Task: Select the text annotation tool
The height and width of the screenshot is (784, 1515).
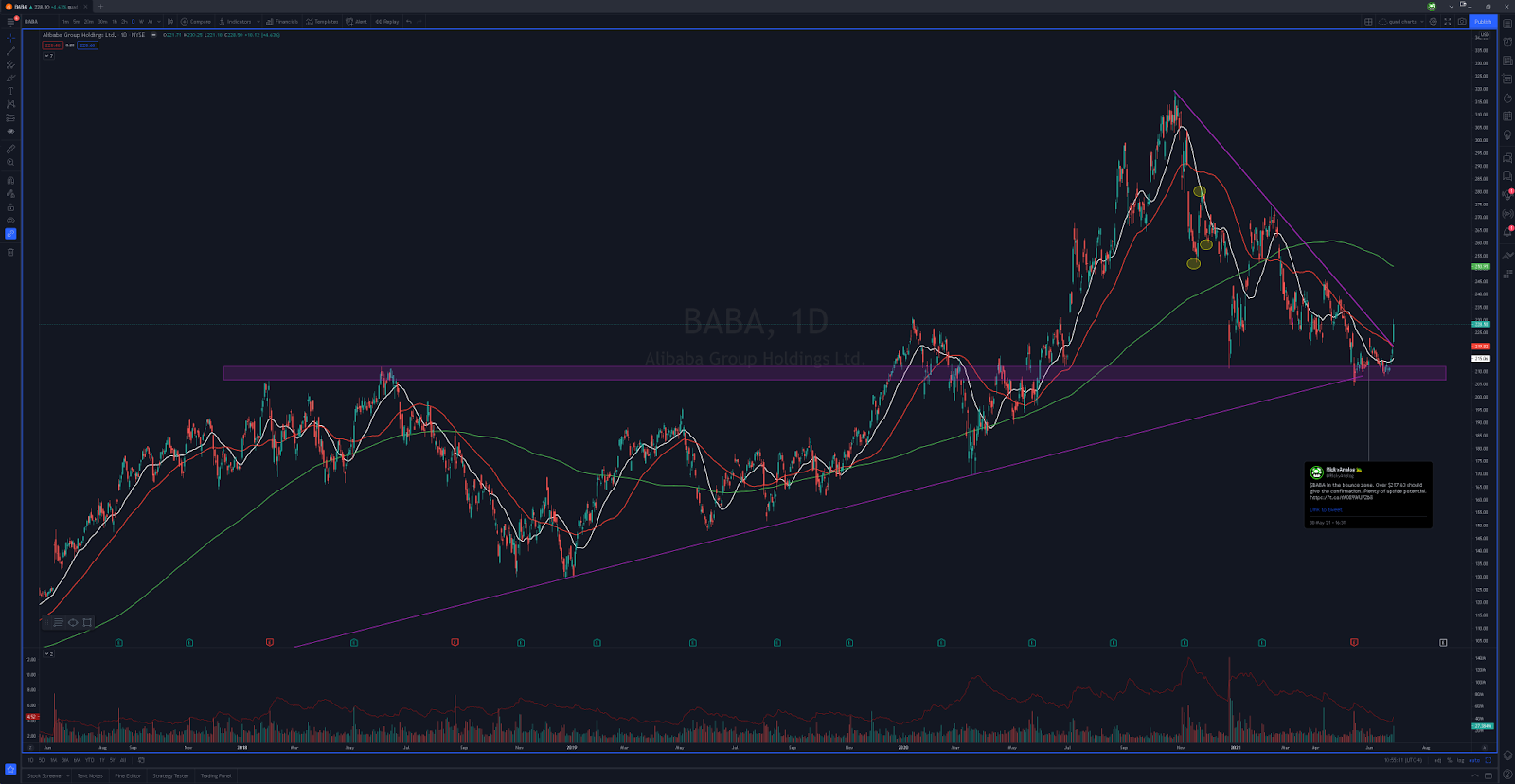Action: coord(10,91)
